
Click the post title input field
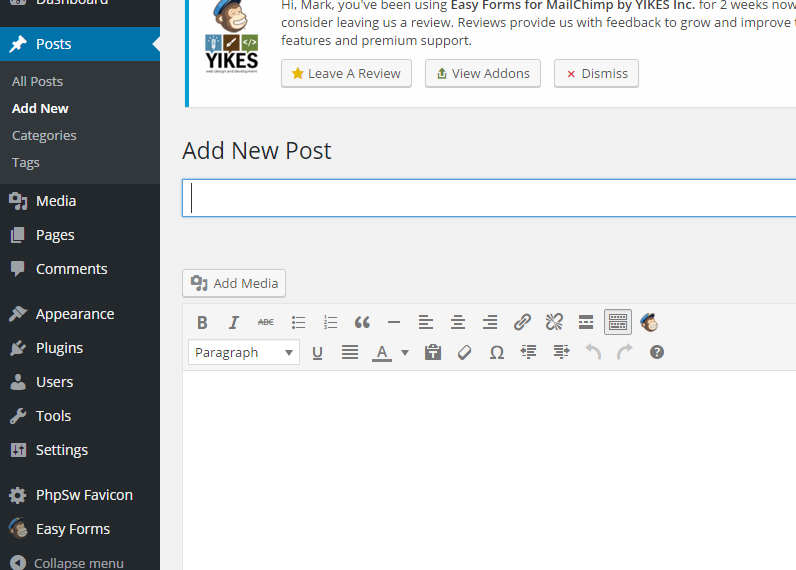click(489, 198)
